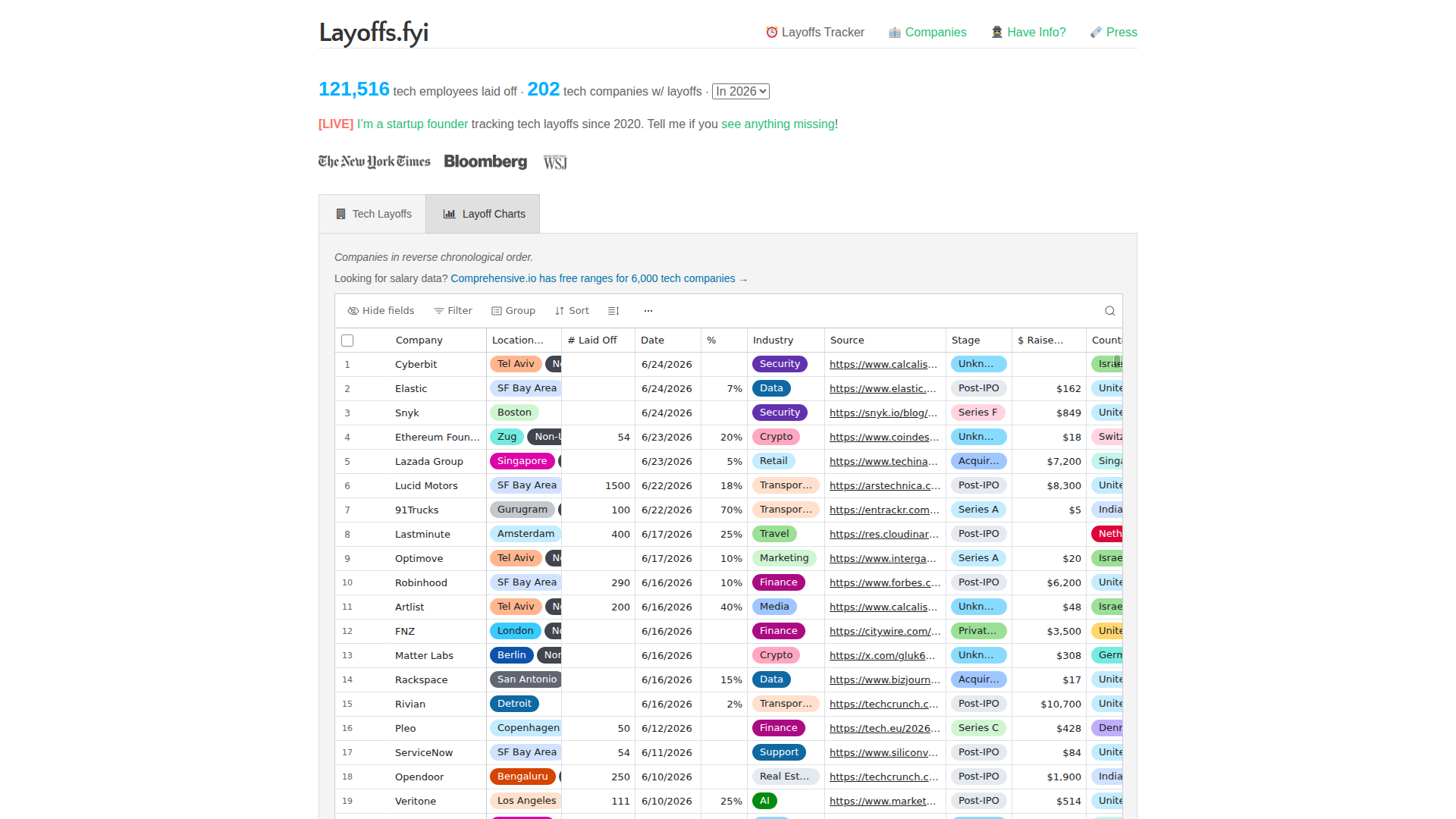This screenshot has height=819, width=1456.
Task: Click the Crypto tag in Ethereum Foundation row
Action: [776, 437]
